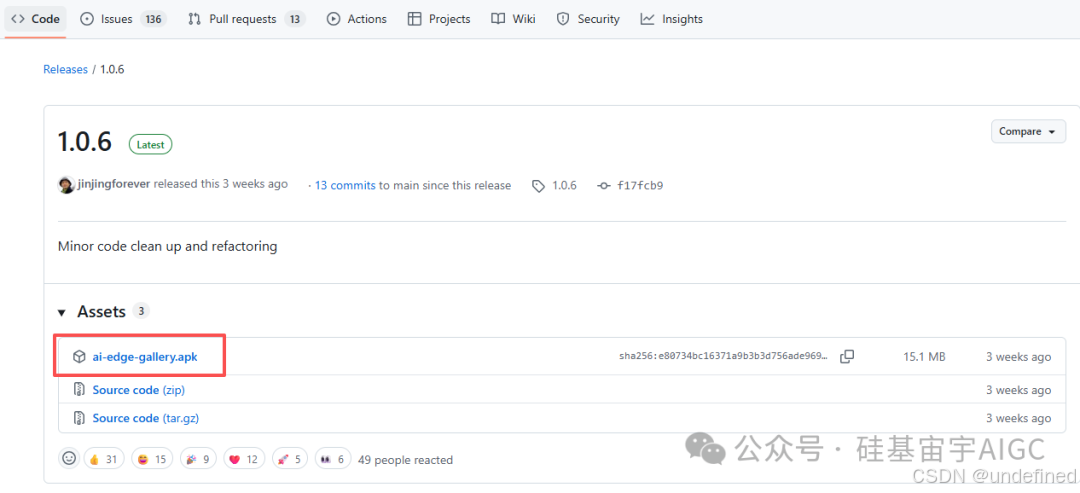Copy the sha256 checksum icon
The image size is (1080, 493).
pyautogui.click(x=847, y=357)
